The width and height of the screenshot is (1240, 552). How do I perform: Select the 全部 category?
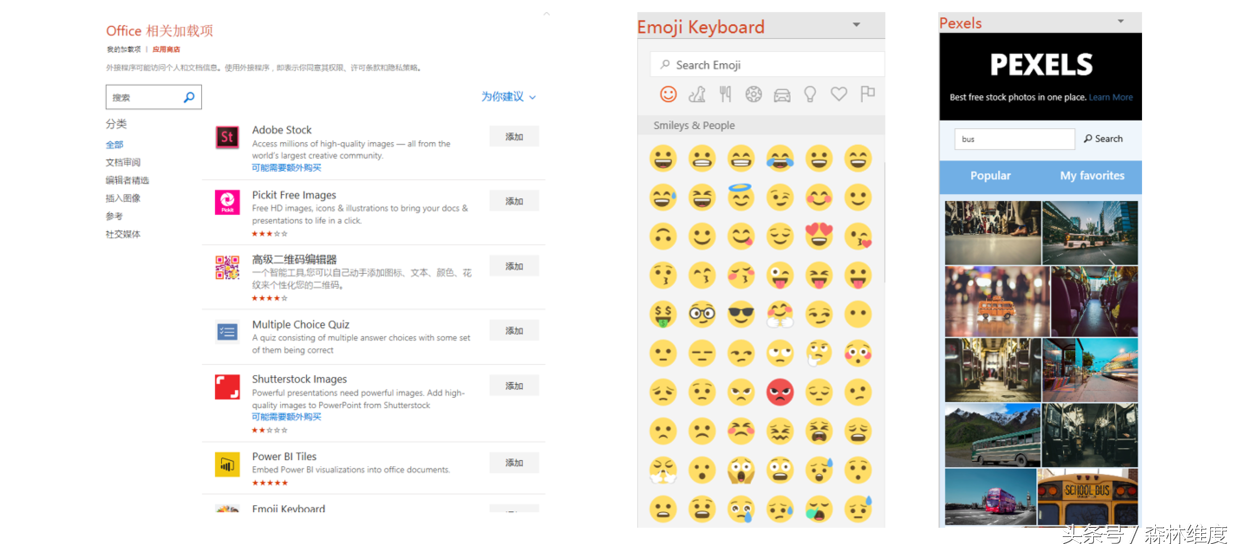click(x=115, y=145)
